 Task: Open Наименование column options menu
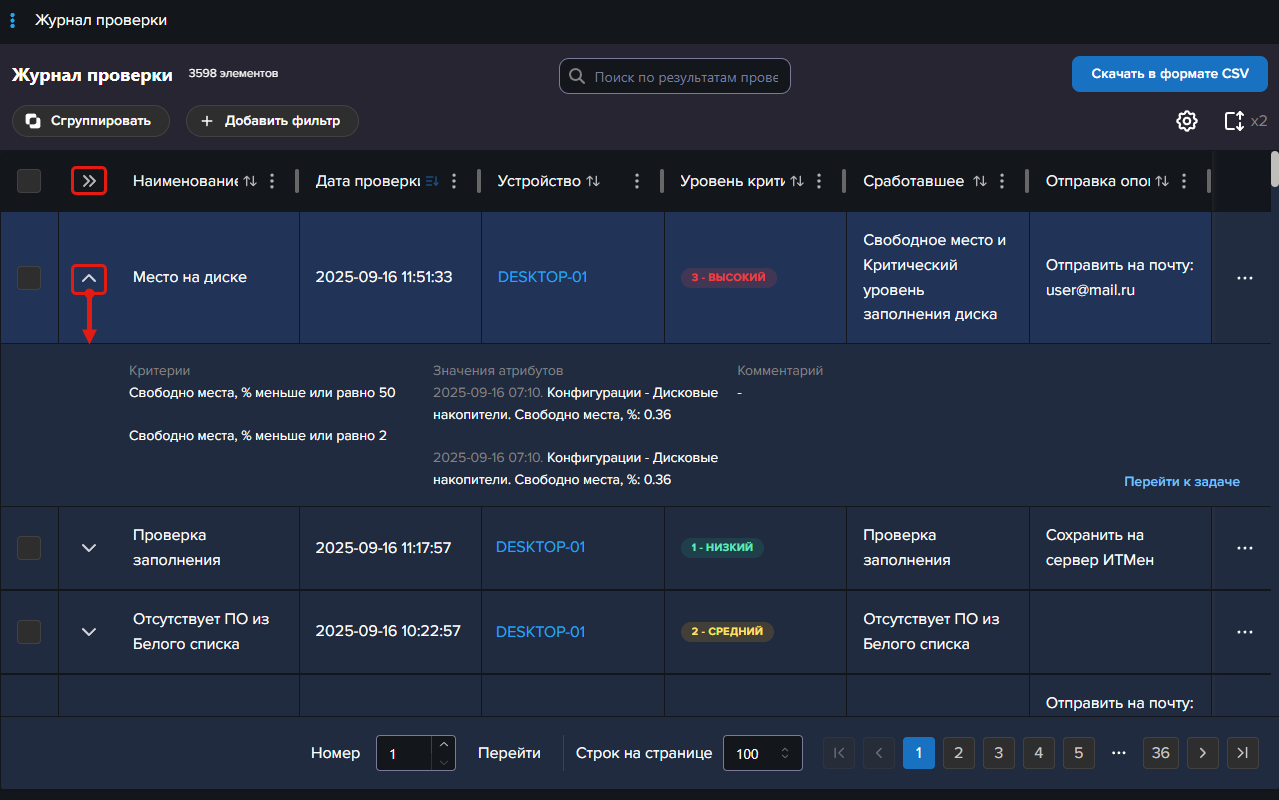[271, 181]
